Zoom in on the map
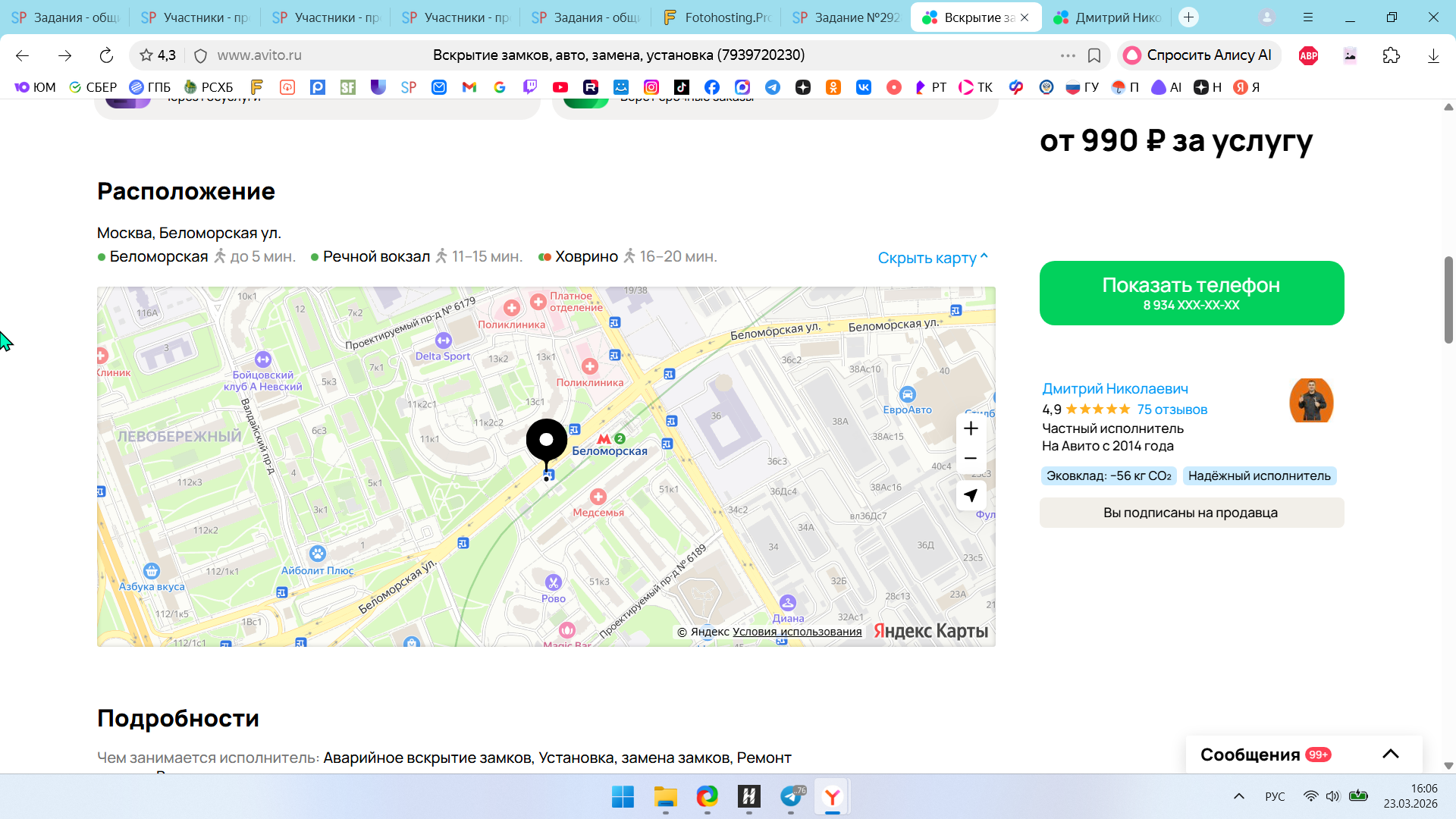Viewport: 1456px width, 819px height. [971, 428]
